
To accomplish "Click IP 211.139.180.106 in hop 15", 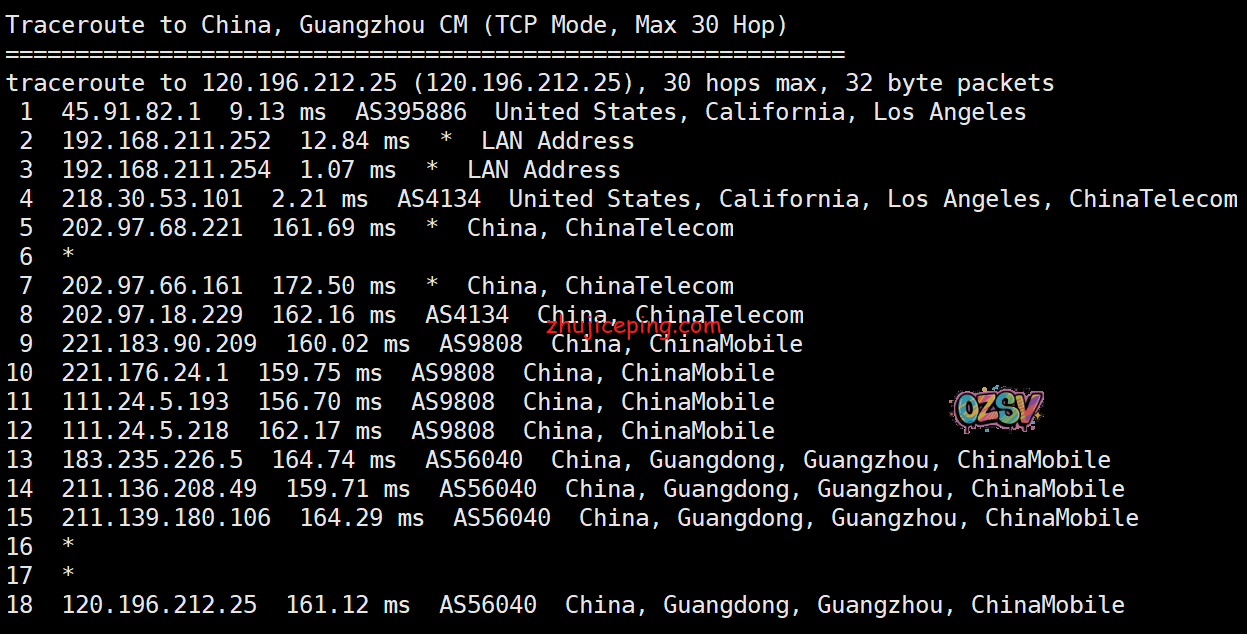I will coord(166,518).
